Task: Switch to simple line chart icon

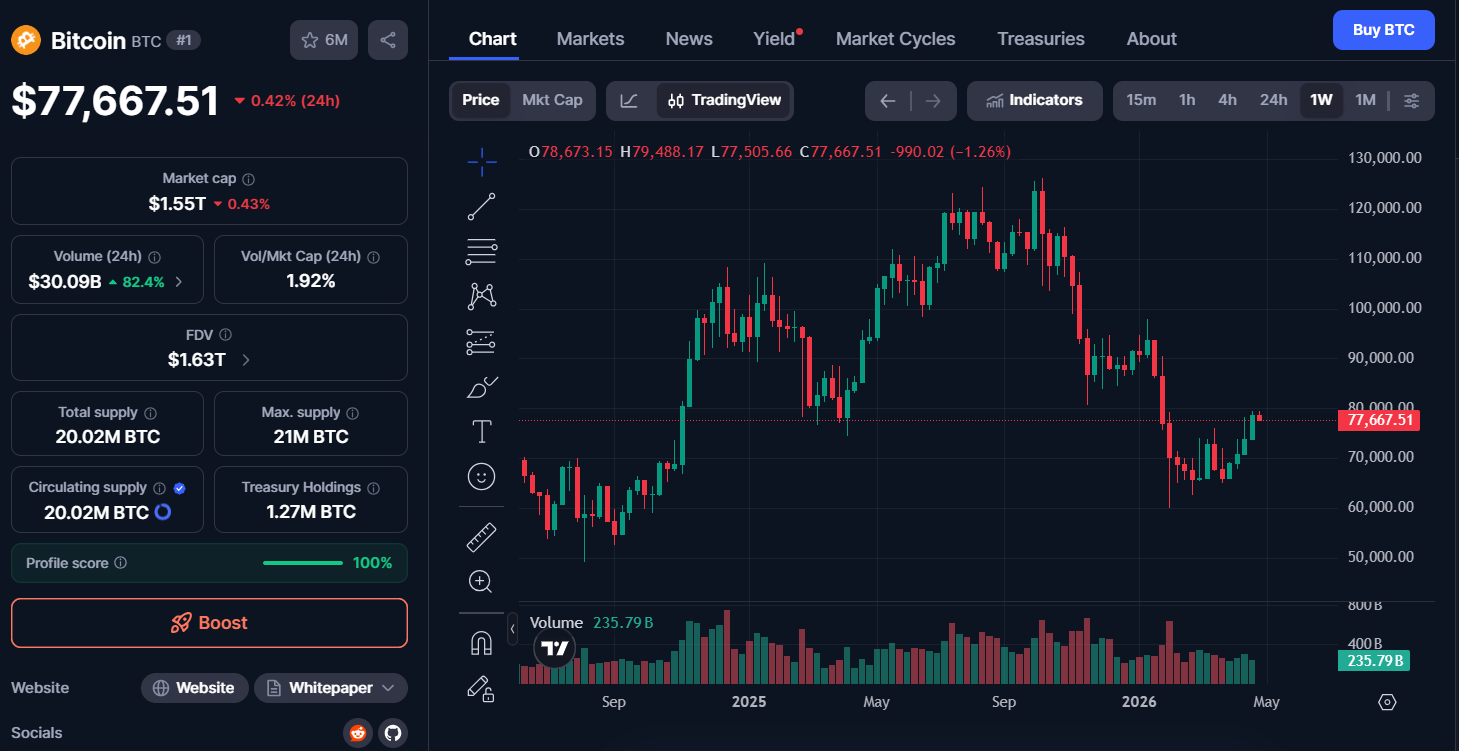Action: coord(629,101)
